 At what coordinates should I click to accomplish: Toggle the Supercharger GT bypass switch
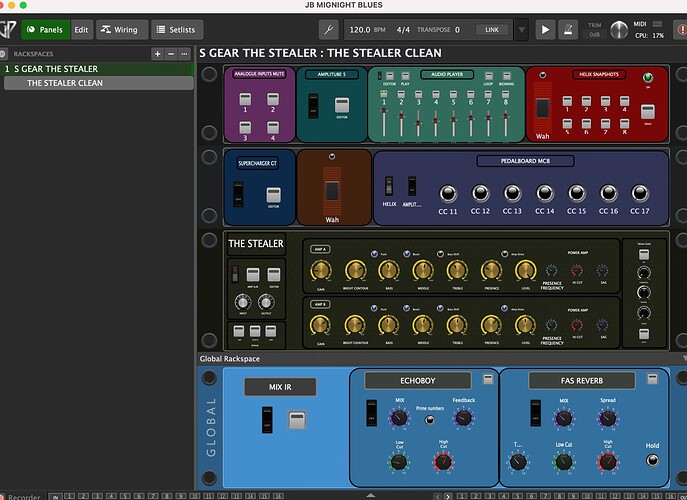238,194
